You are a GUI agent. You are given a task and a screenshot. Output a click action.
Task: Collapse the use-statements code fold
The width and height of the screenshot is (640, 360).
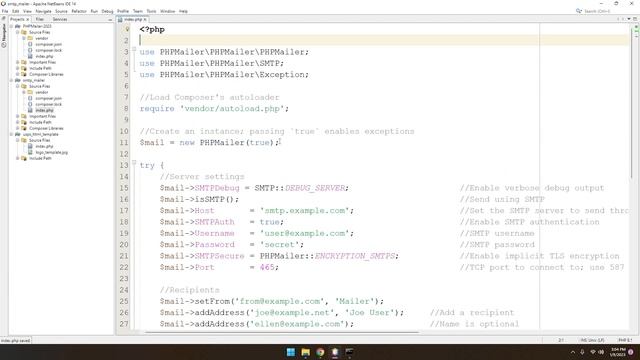(134, 49)
